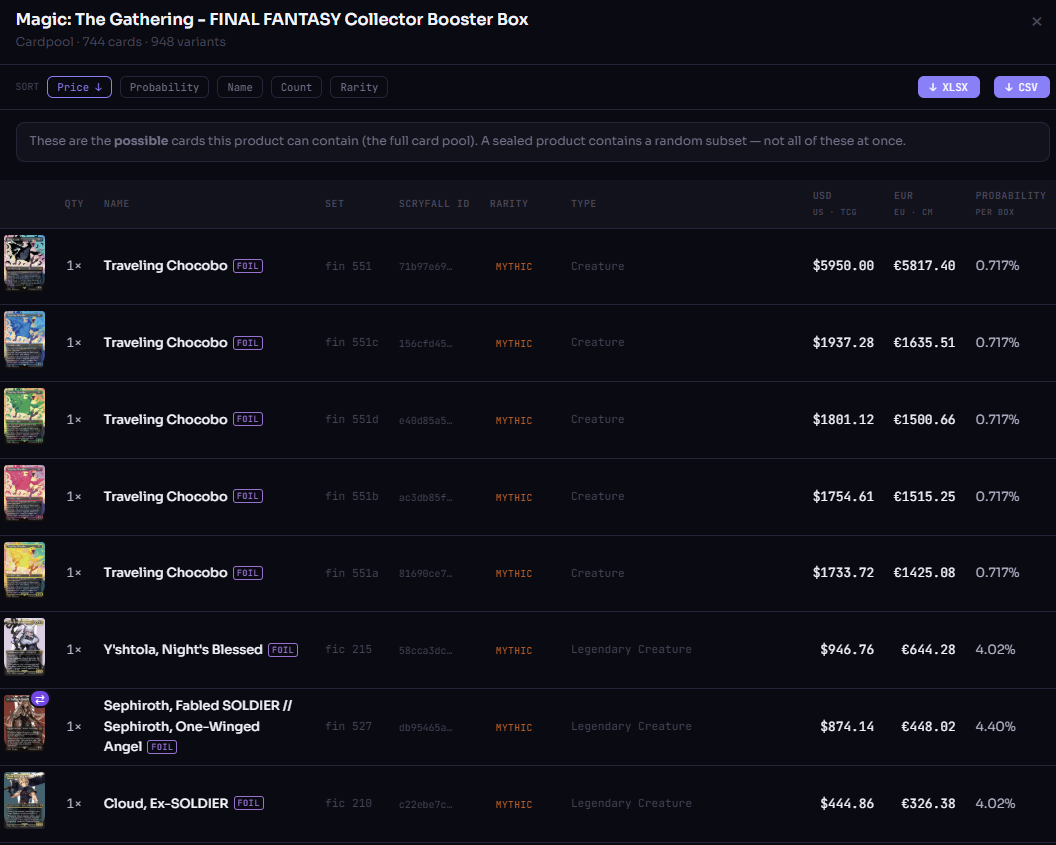Flip the Sephiroth card with the swap icon
This screenshot has width=1056, height=845.
click(40, 699)
